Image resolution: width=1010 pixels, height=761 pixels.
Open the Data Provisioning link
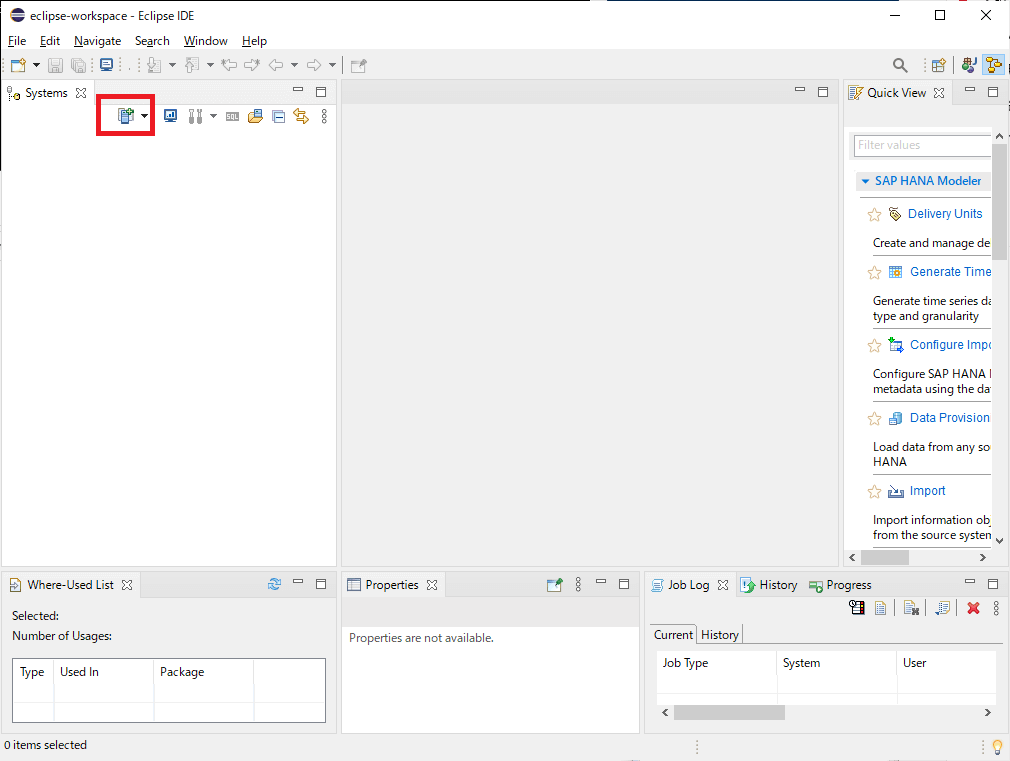tap(949, 417)
